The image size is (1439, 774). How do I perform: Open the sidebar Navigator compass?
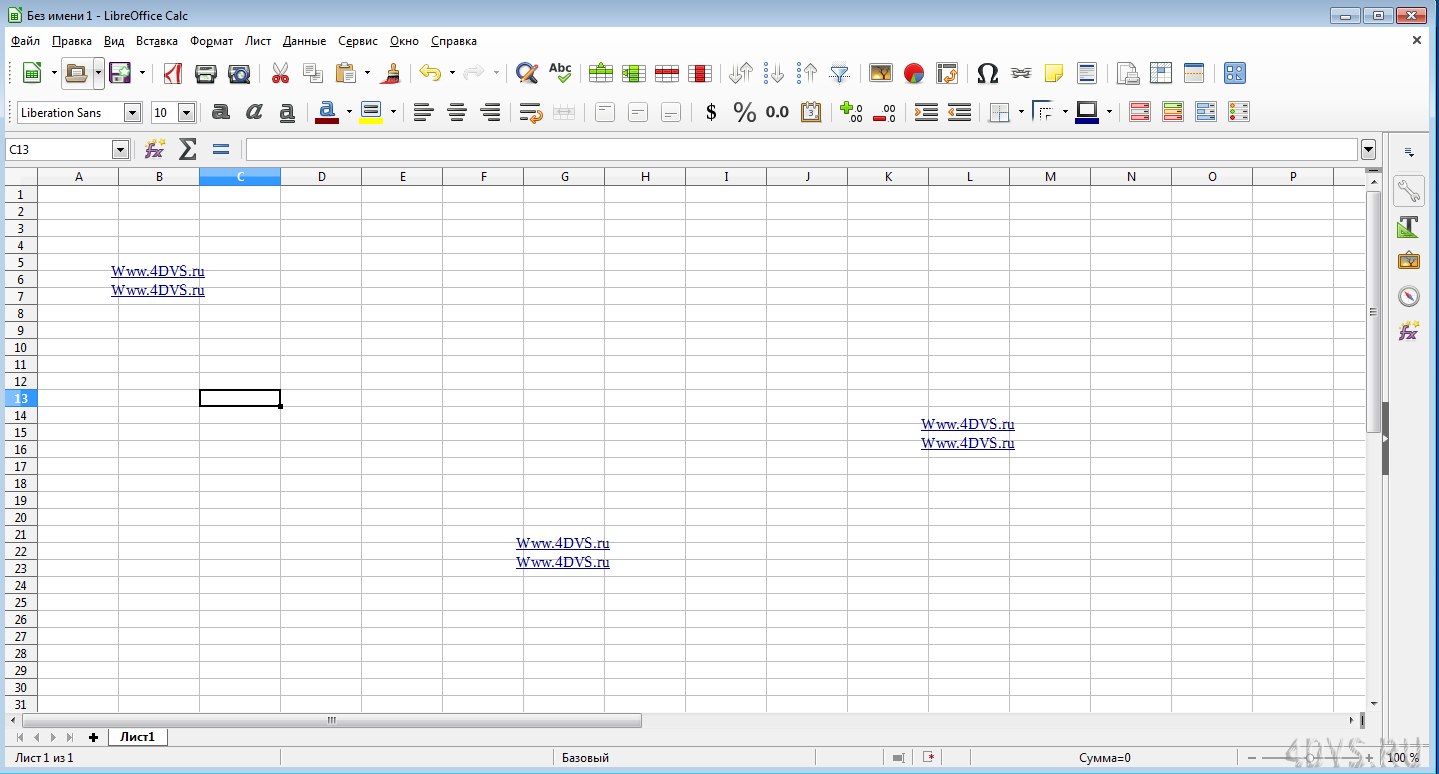click(x=1408, y=296)
